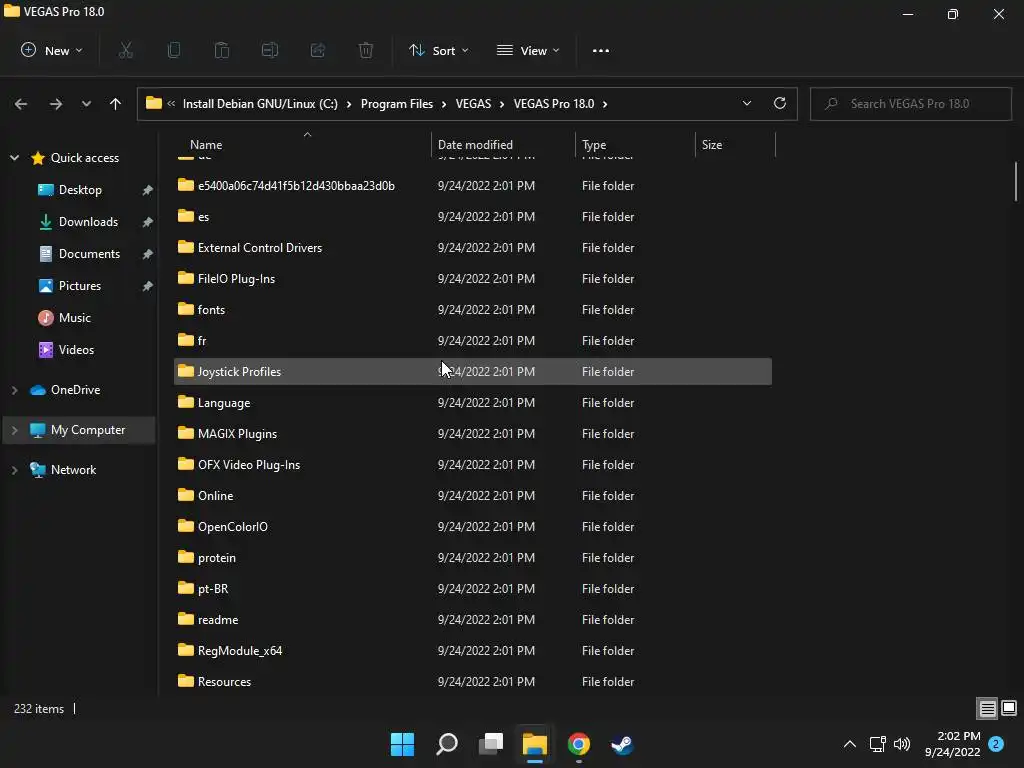Expand the Network tree node
1024x768 pixels.
[14, 470]
